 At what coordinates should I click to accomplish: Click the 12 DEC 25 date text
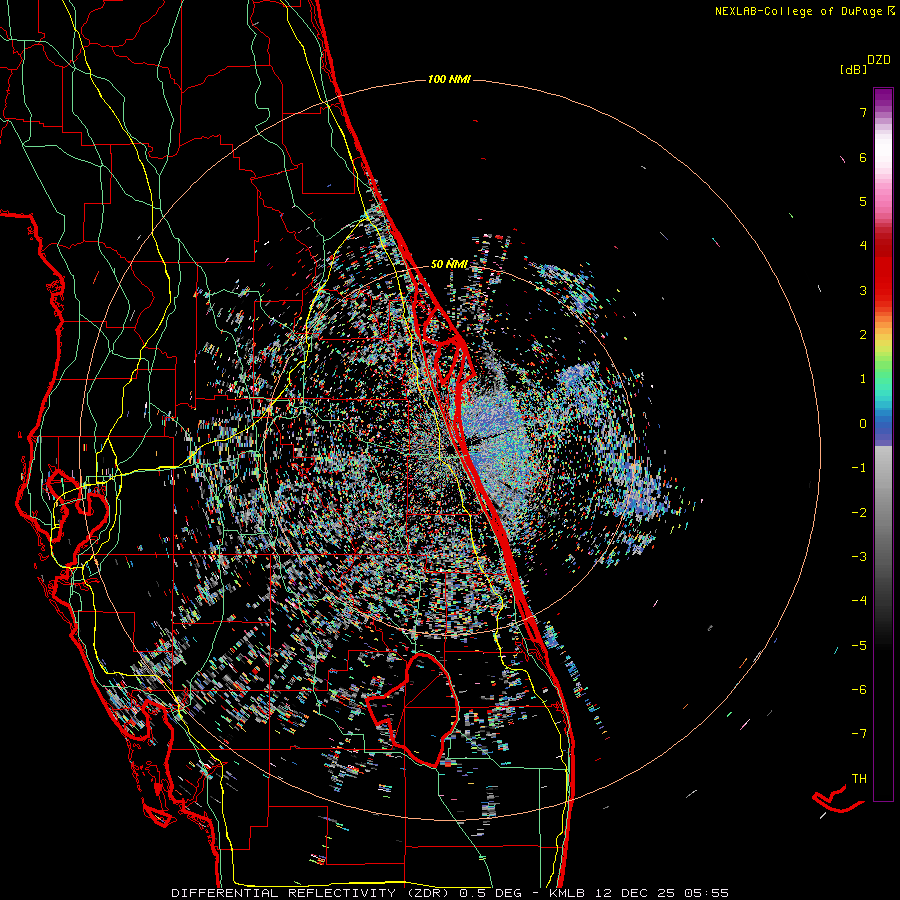click(635, 893)
